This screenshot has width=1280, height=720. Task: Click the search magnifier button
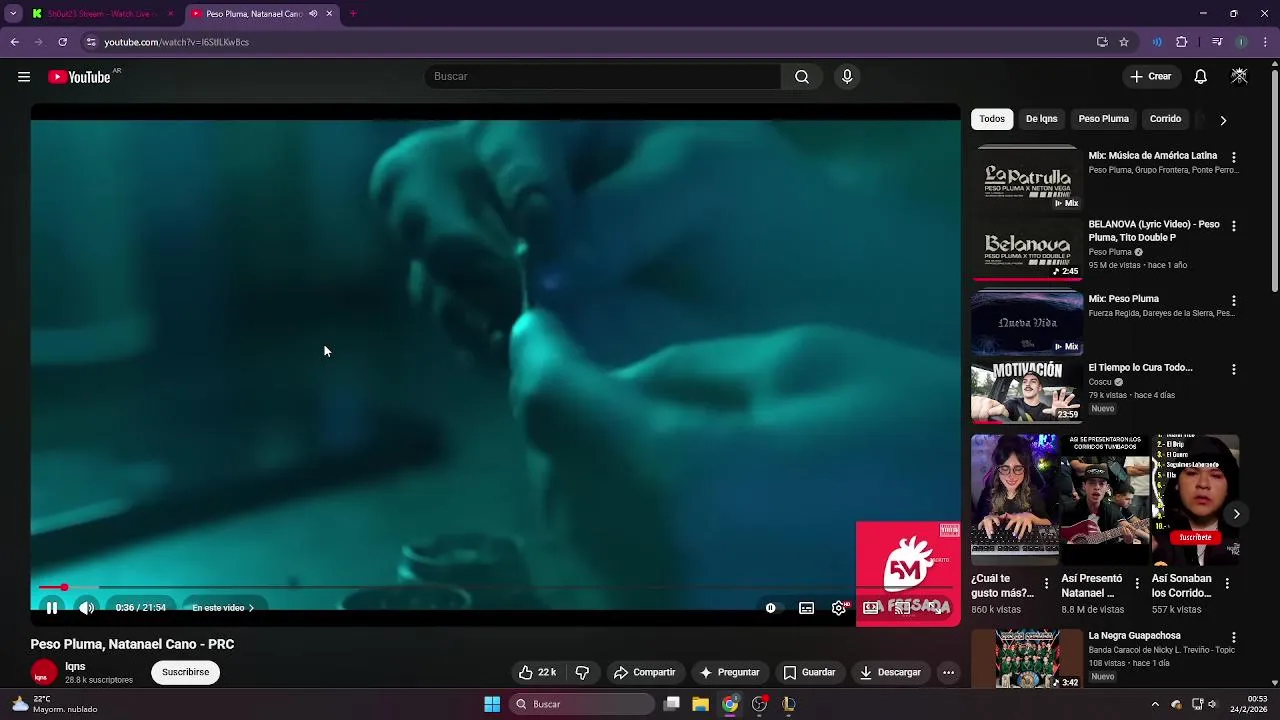(x=802, y=77)
